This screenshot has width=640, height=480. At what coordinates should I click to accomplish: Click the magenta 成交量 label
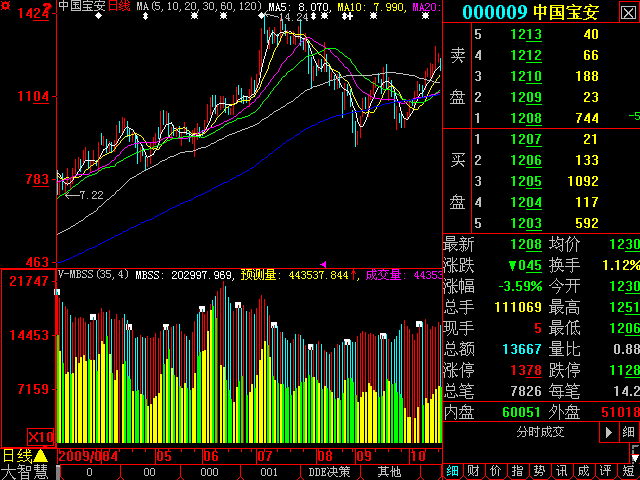pyautogui.click(x=384, y=275)
